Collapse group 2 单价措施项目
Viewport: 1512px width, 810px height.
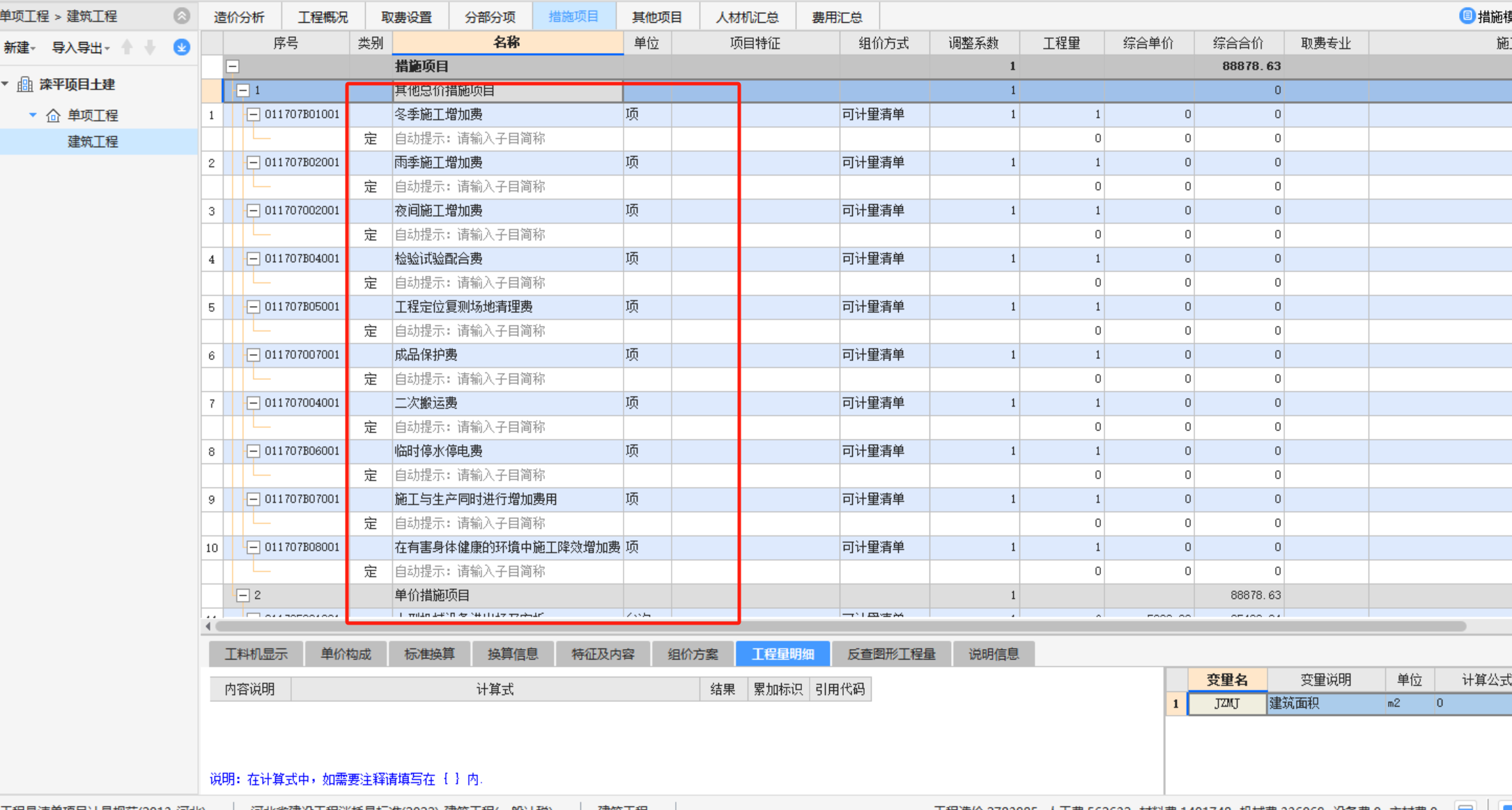click(242, 595)
